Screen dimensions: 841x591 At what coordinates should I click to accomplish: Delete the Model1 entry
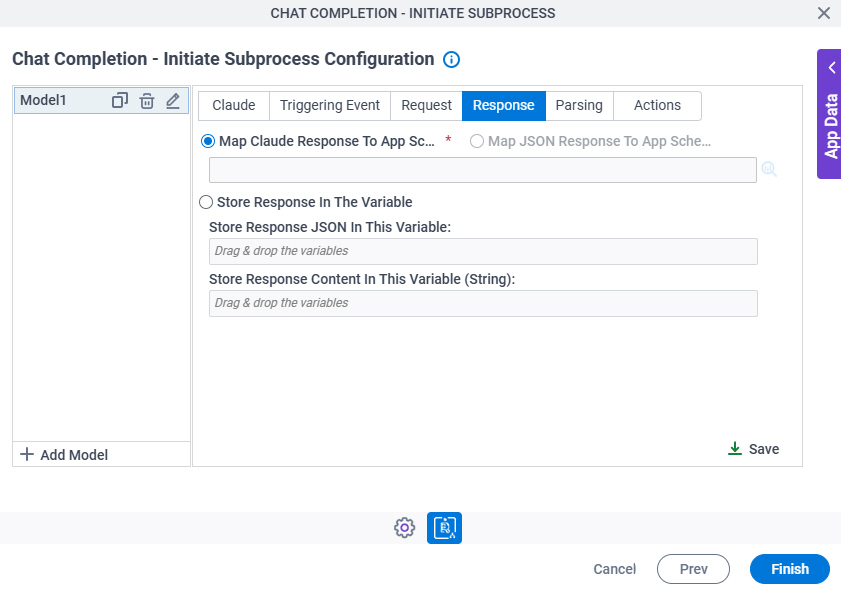147,101
